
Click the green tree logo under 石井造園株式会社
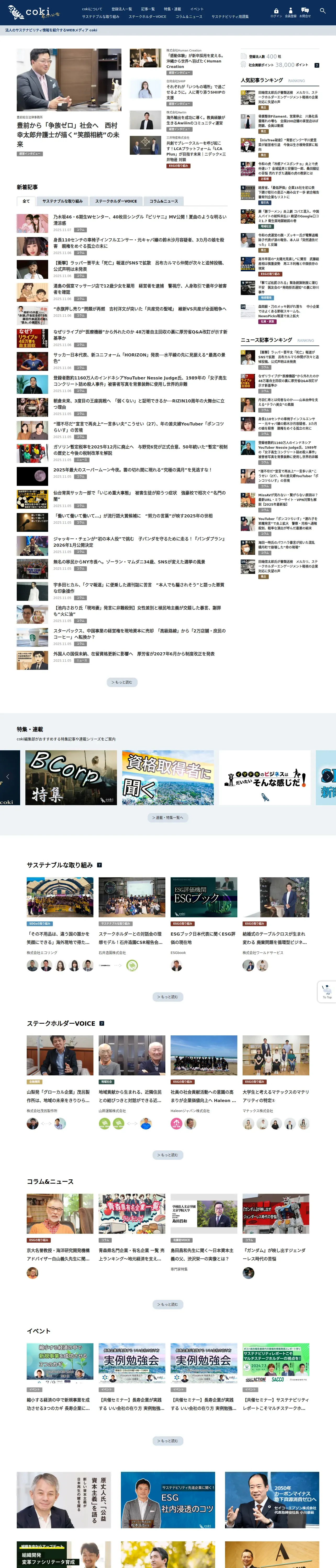[132, 965]
